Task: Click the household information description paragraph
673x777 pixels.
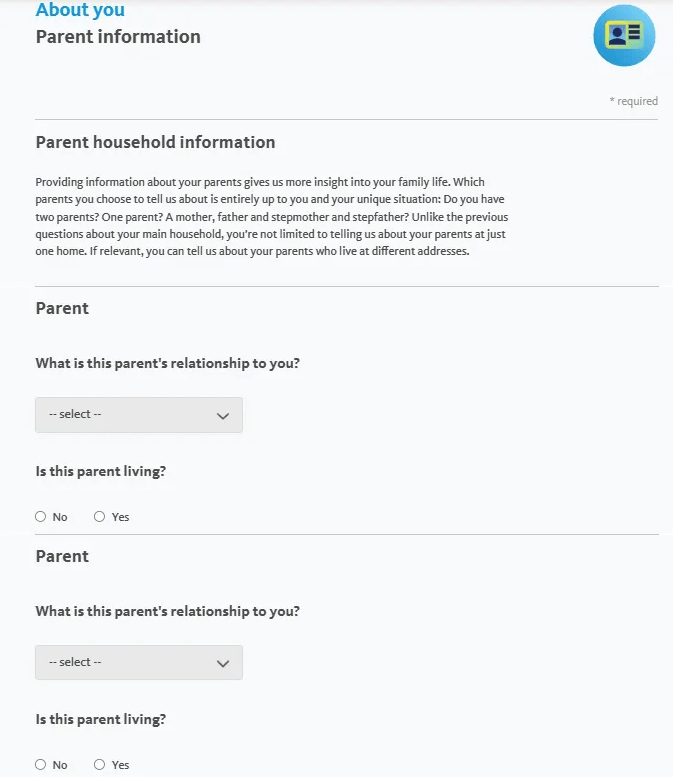Action: (x=272, y=217)
